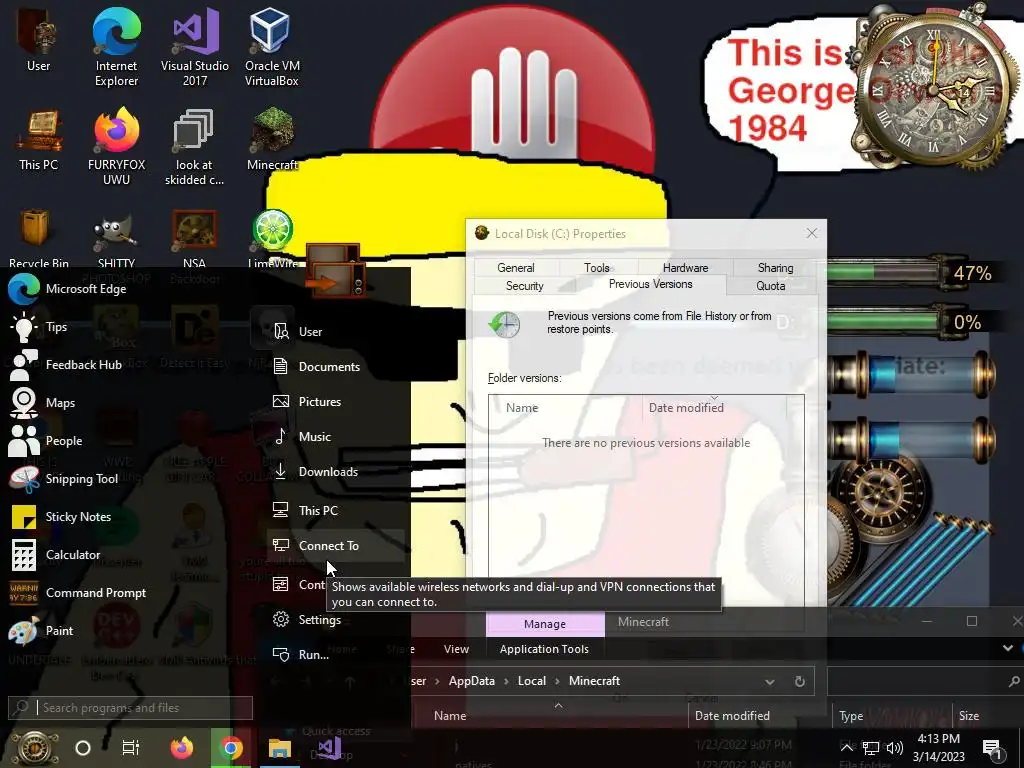Open Sharing tab in Properties
The width and height of the screenshot is (1024, 768).
pyautogui.click(x=775, y=268)
